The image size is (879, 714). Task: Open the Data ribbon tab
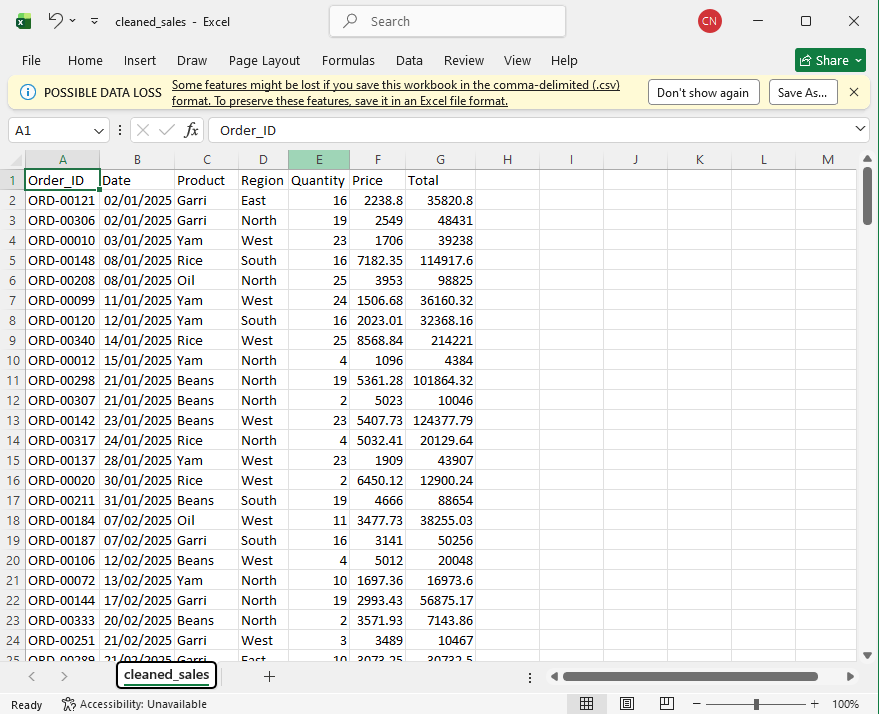point(409,61)
